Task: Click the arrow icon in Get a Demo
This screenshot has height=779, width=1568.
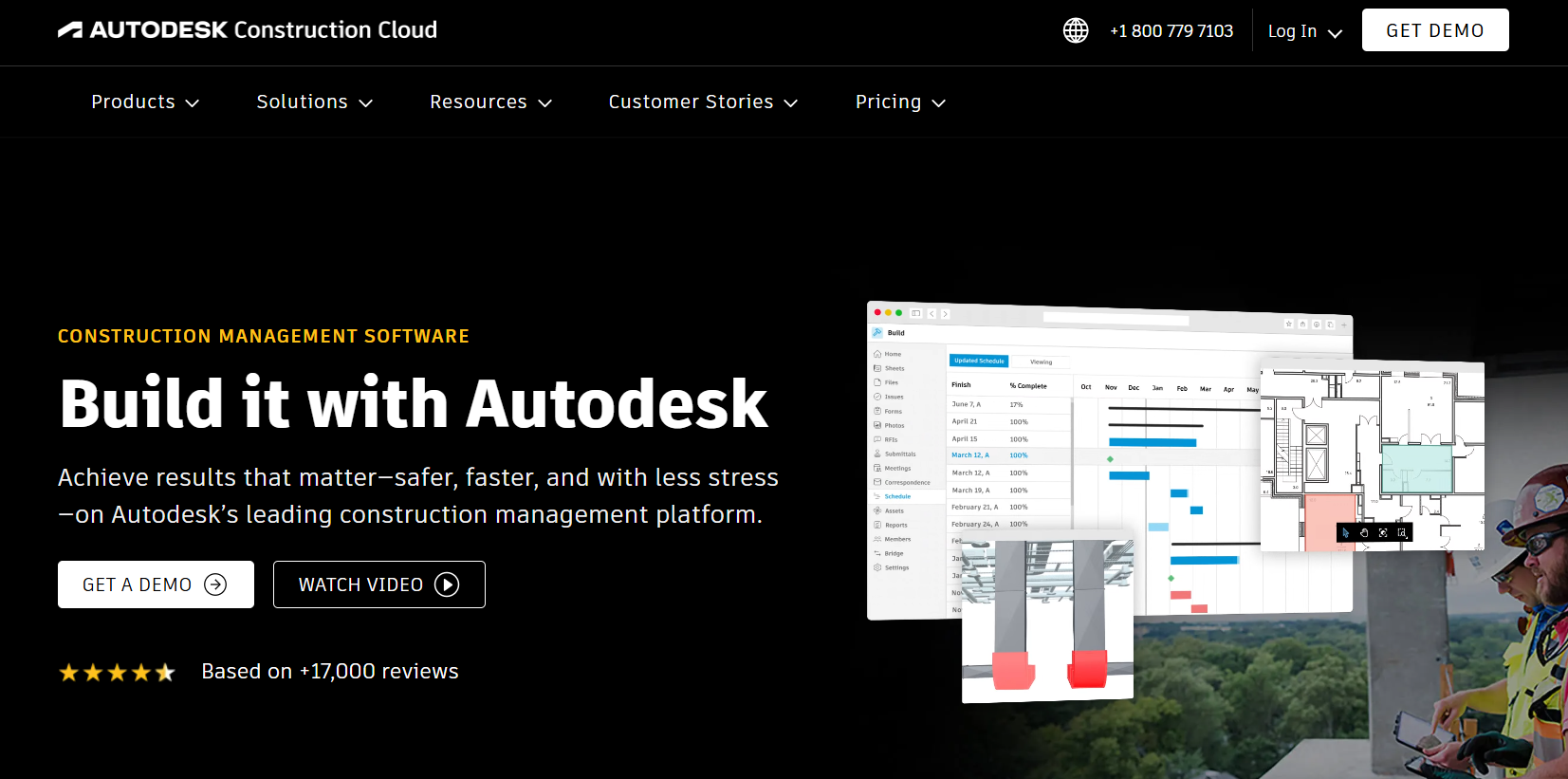Action: pos(216,584)
